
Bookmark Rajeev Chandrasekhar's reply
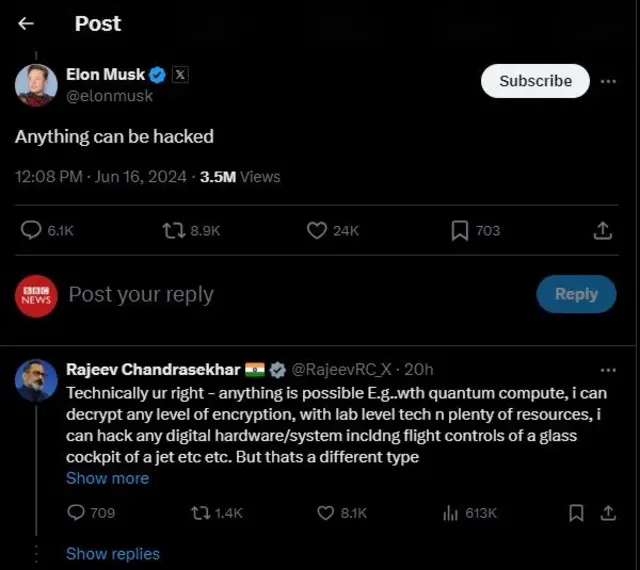pos(576,512)
